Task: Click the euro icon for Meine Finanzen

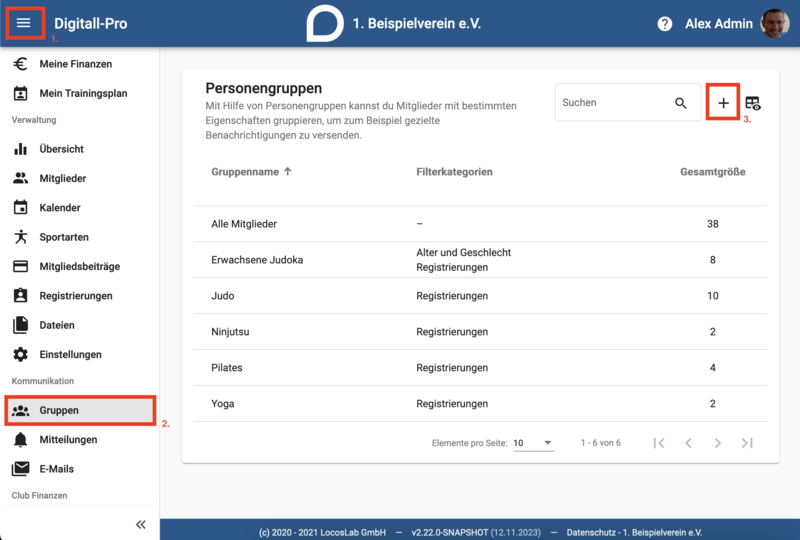Action: 20,64
